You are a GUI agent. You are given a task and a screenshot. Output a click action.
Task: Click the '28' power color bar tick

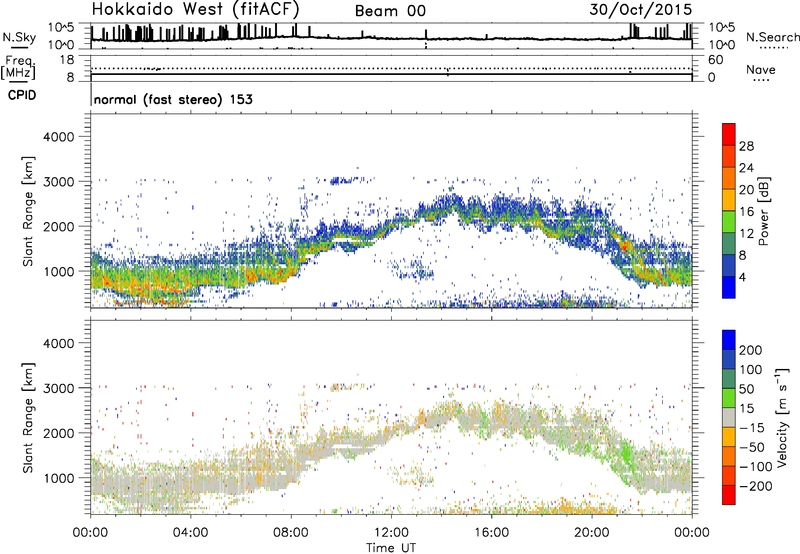(746, 146)
